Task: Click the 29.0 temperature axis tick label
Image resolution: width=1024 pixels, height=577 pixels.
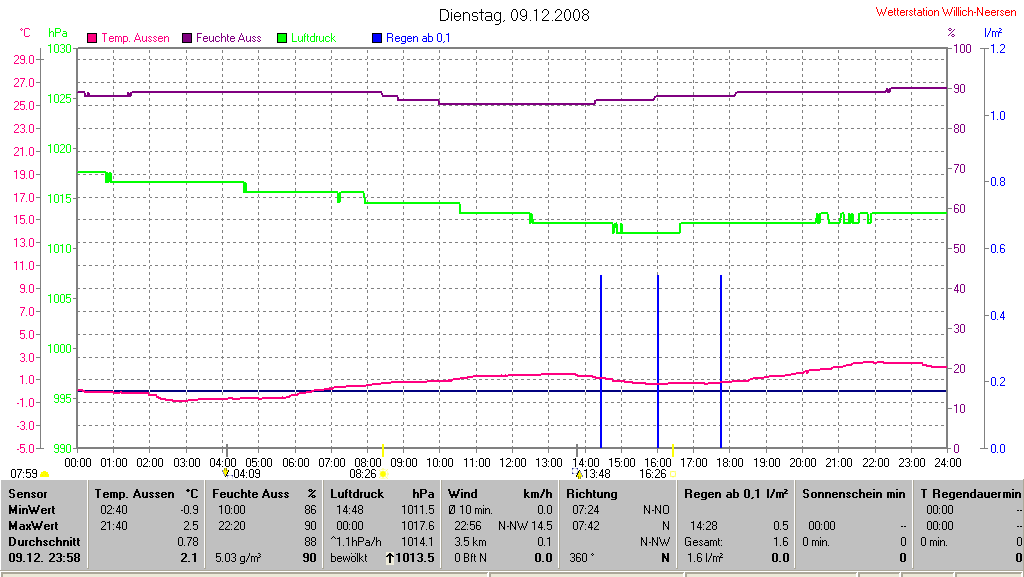Action: tap(24, 60)
